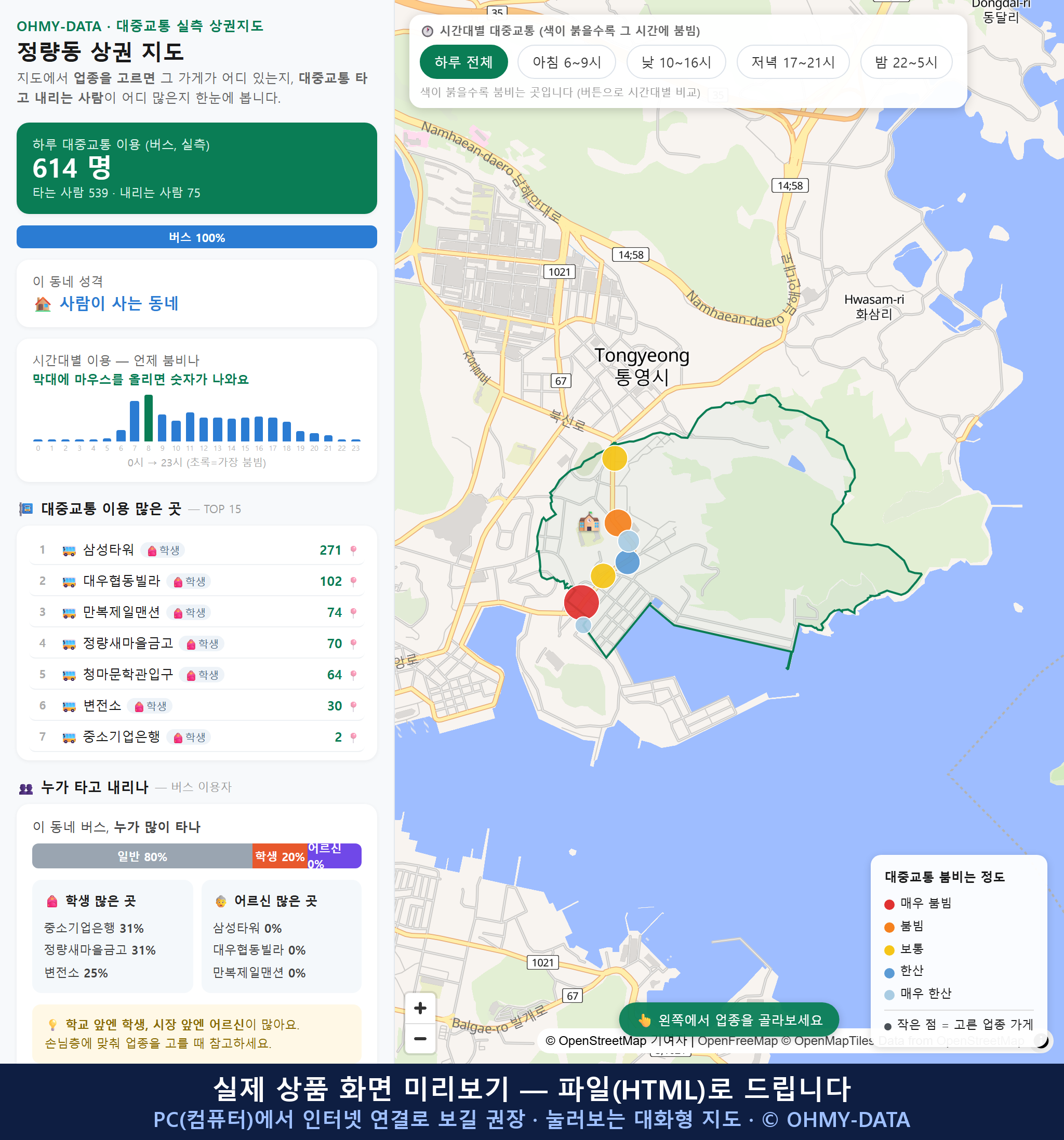Locate 변전소 using its pin icon

pyautogui.click(x=353, y=706)
